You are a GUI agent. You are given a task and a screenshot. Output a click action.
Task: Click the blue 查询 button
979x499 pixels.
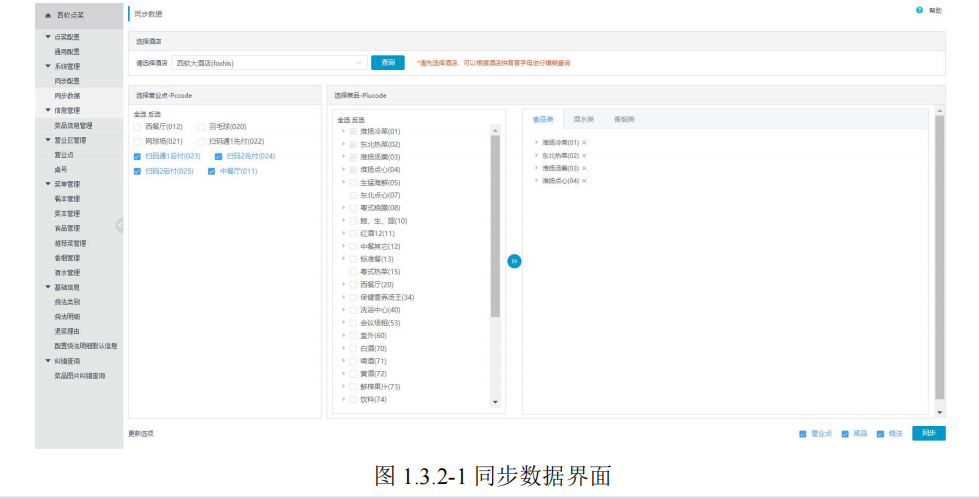point(388,62)
